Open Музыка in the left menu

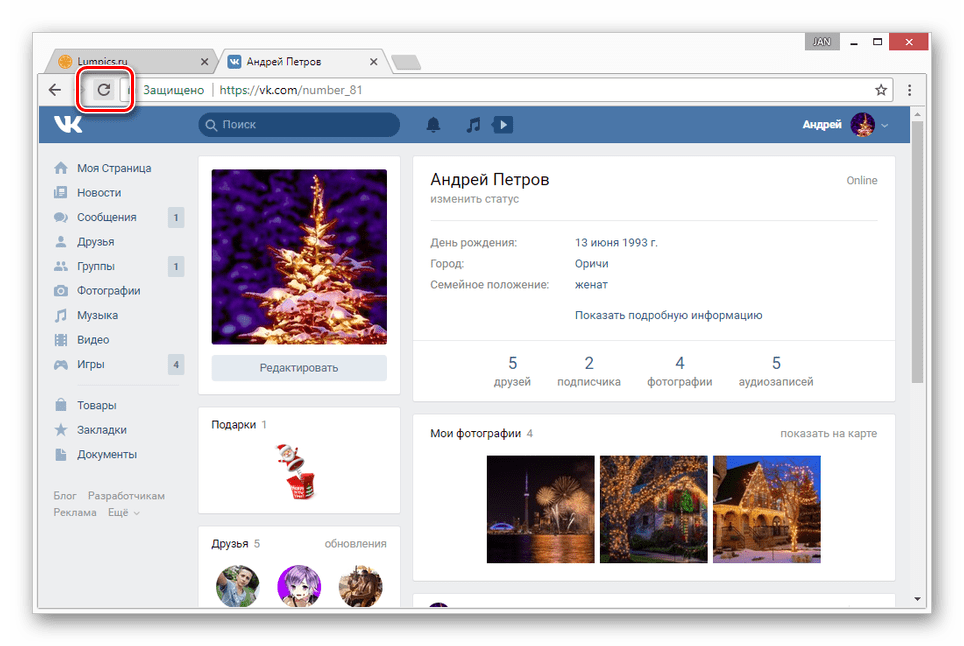click(97, 315)
